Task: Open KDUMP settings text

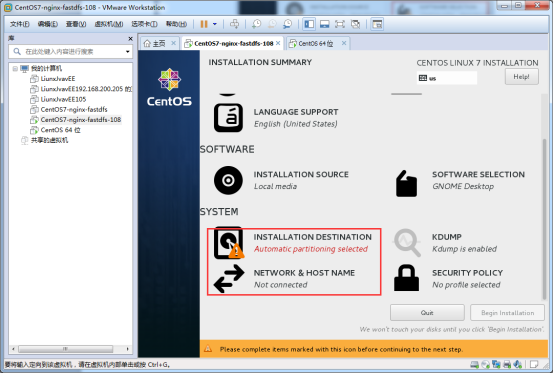Action: click(447, 237)
